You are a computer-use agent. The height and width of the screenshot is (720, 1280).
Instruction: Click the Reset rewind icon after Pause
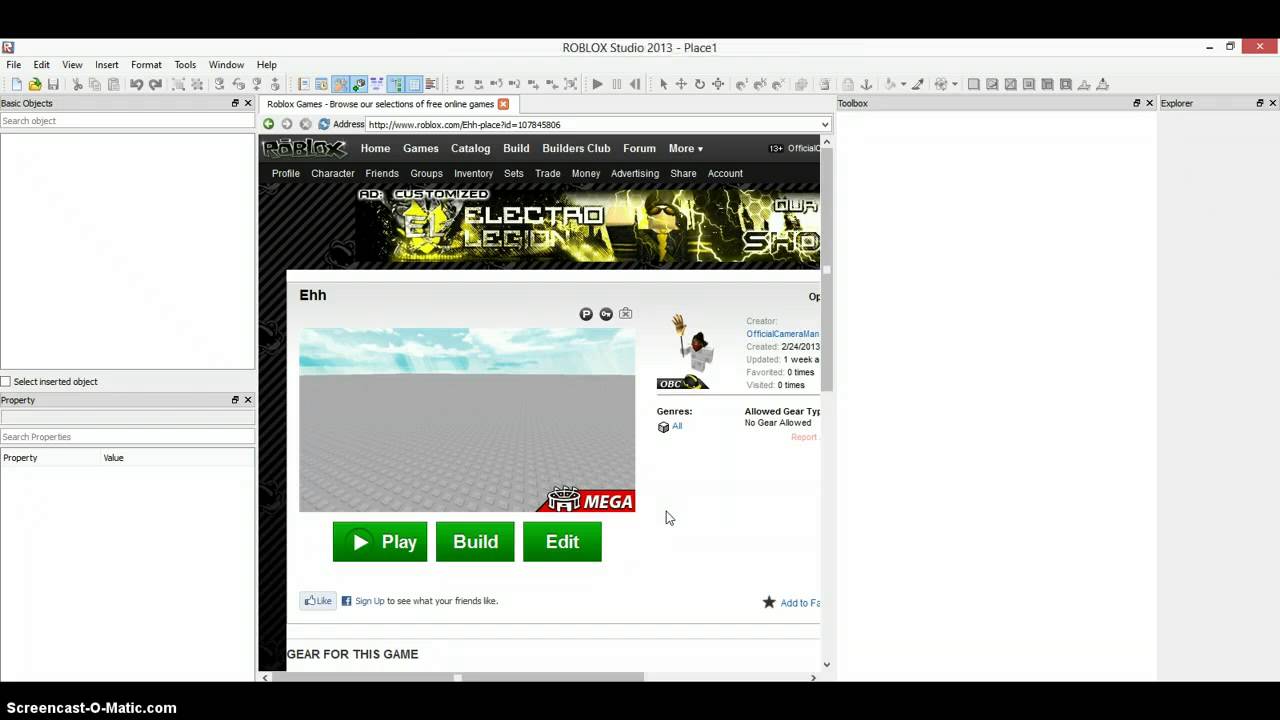[x=634, y=84]
